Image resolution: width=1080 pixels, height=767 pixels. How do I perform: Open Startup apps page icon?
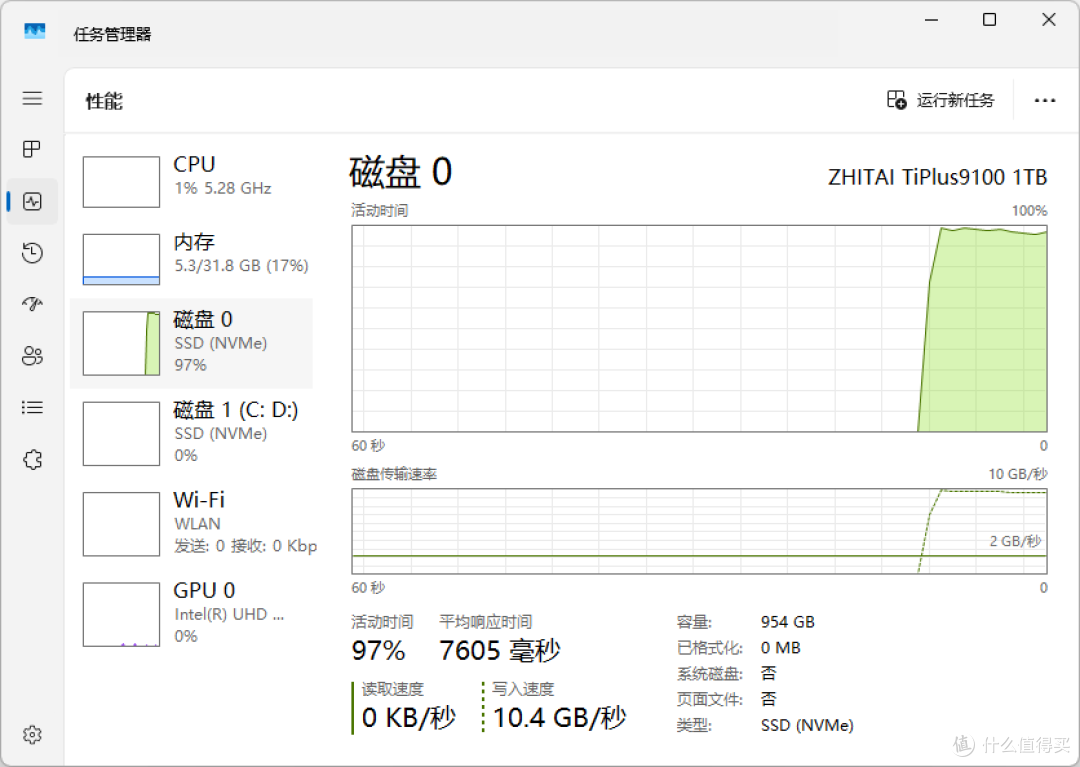(32, 304)
